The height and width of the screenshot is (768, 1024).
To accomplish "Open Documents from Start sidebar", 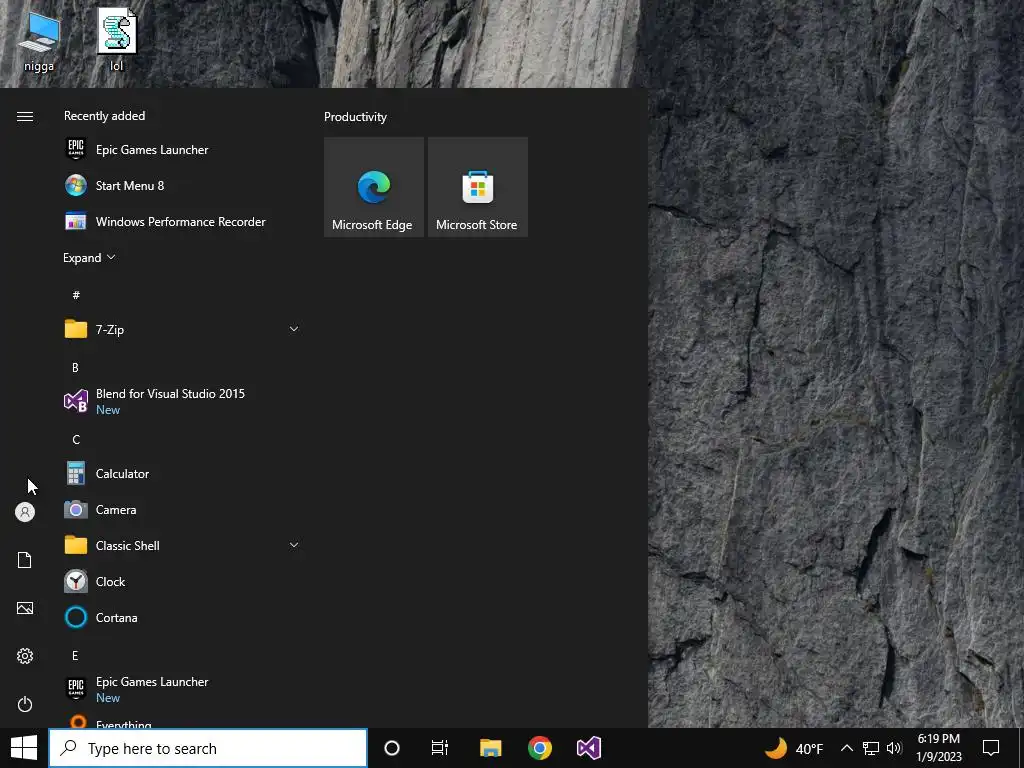I will click(25, 560).
